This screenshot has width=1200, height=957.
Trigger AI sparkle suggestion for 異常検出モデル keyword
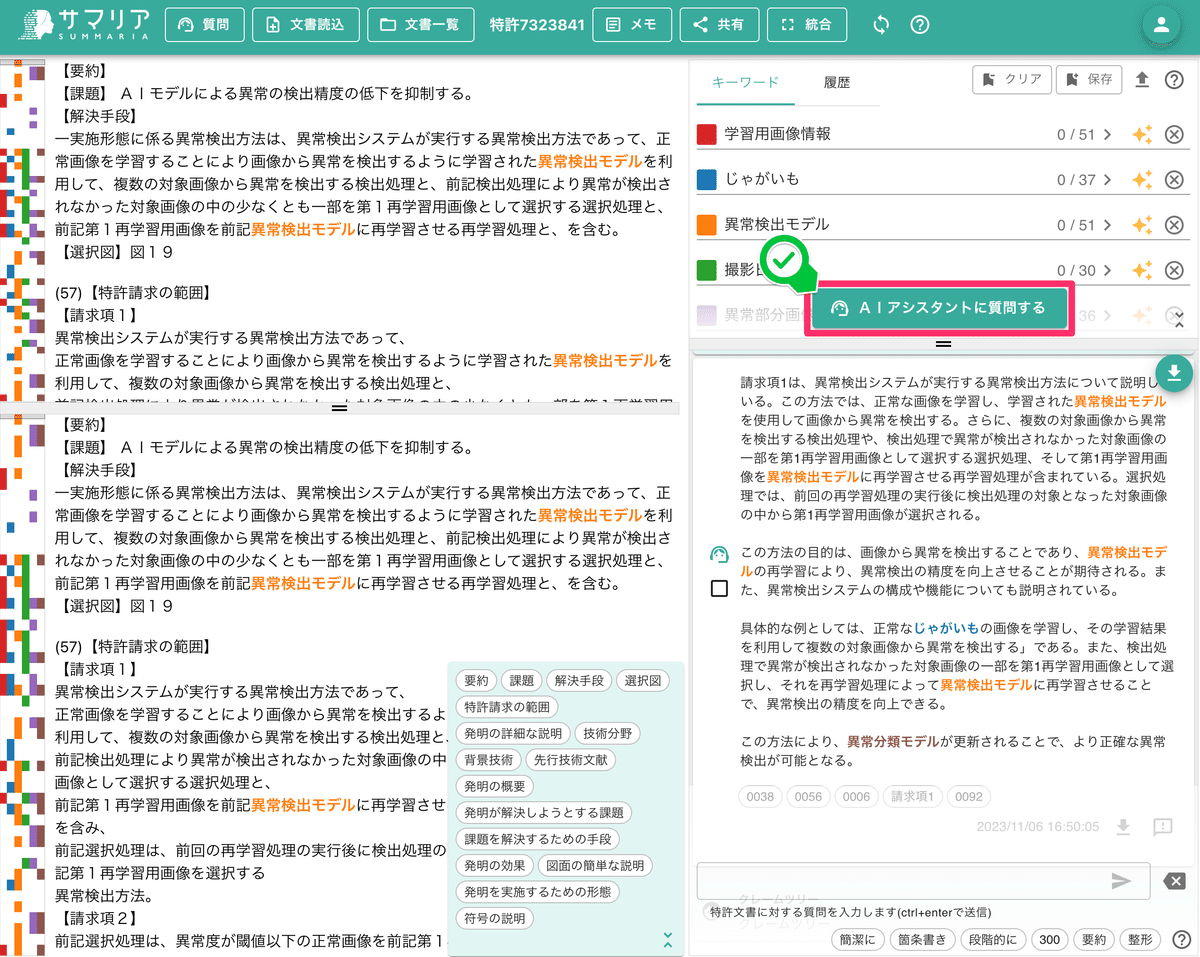pos(1142,225)
